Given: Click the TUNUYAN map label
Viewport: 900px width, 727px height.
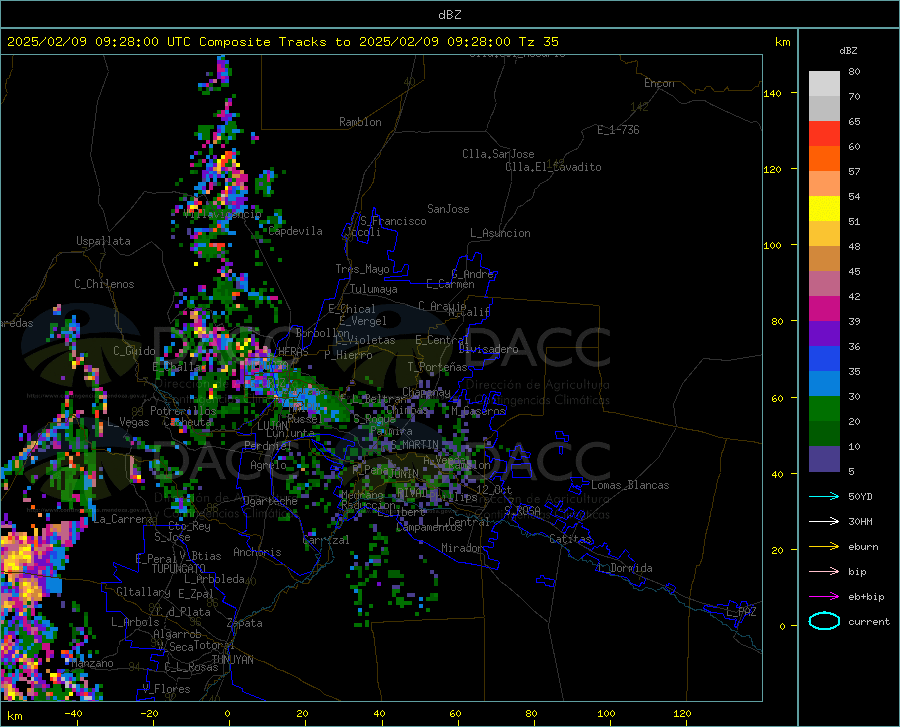Looking at the screenshot, I should click(x=232, y=660).
